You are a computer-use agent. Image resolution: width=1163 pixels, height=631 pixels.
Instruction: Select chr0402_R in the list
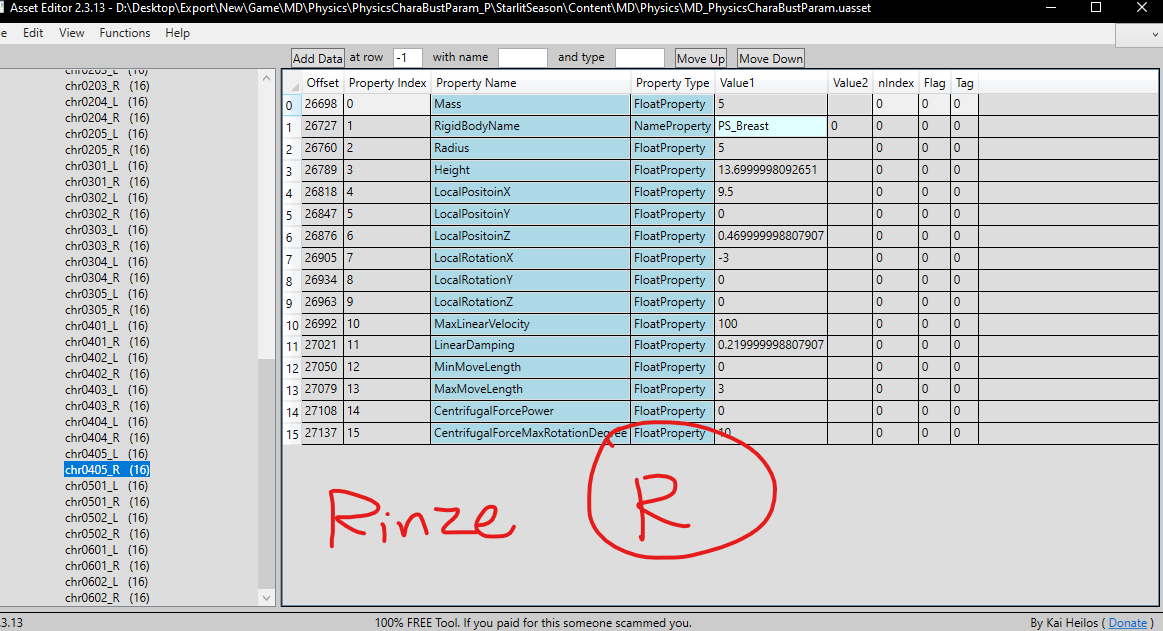(107, 374)
